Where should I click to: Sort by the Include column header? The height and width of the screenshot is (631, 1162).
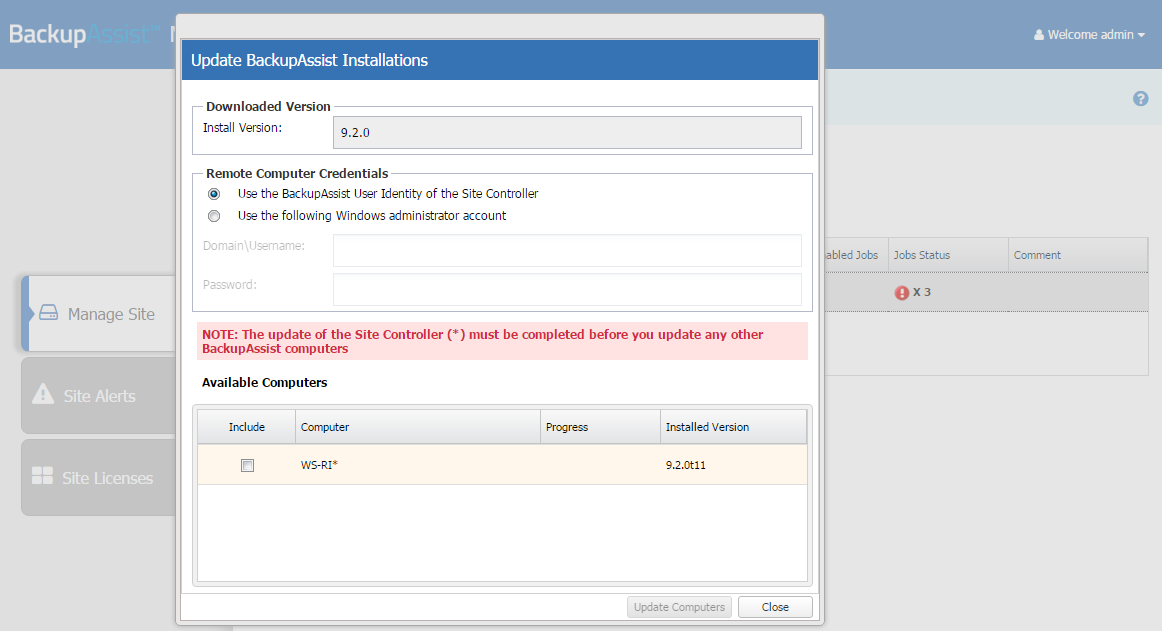[247, 427]
